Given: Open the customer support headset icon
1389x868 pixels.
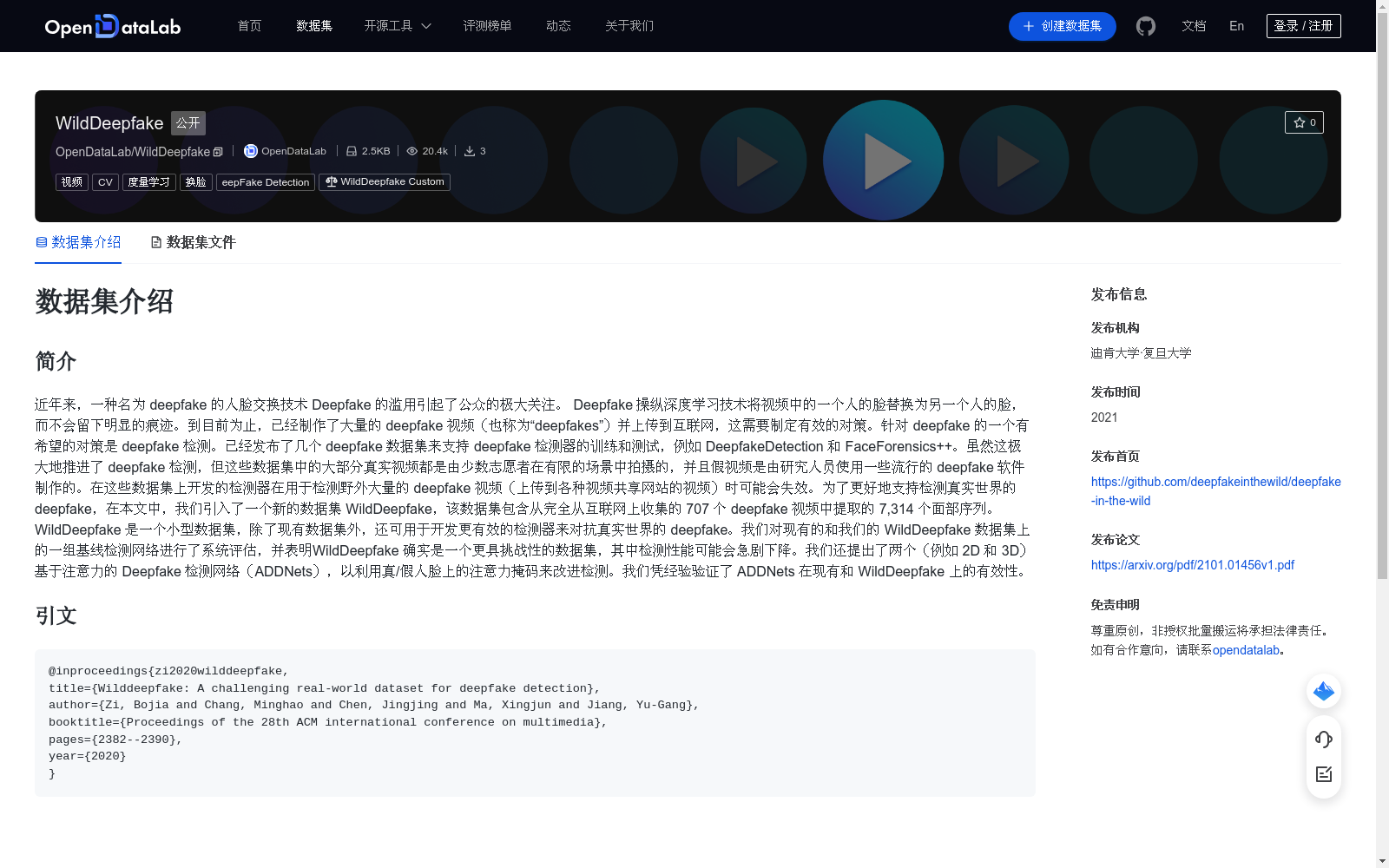Looking at the screenshot, I should pyautogui.click(x=1324, y=739).
